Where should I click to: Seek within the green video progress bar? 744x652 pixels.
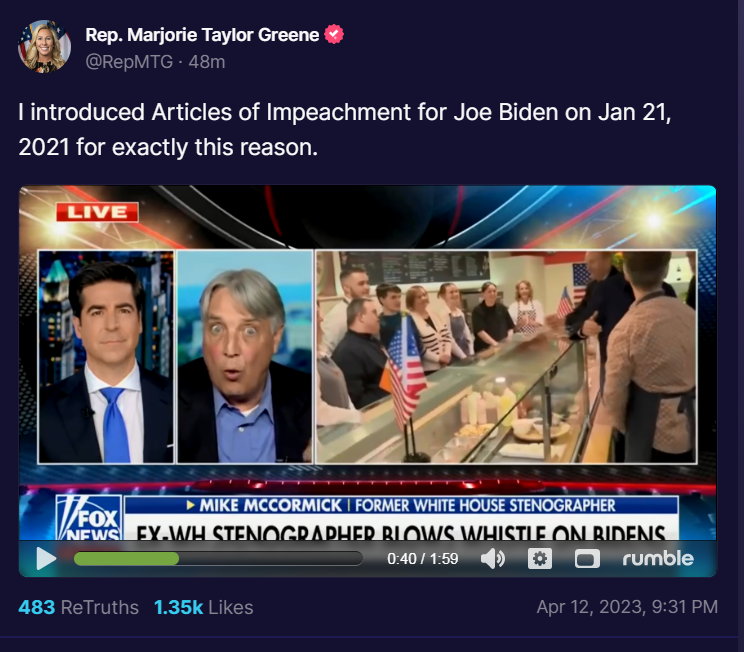[x=218, y=559]
